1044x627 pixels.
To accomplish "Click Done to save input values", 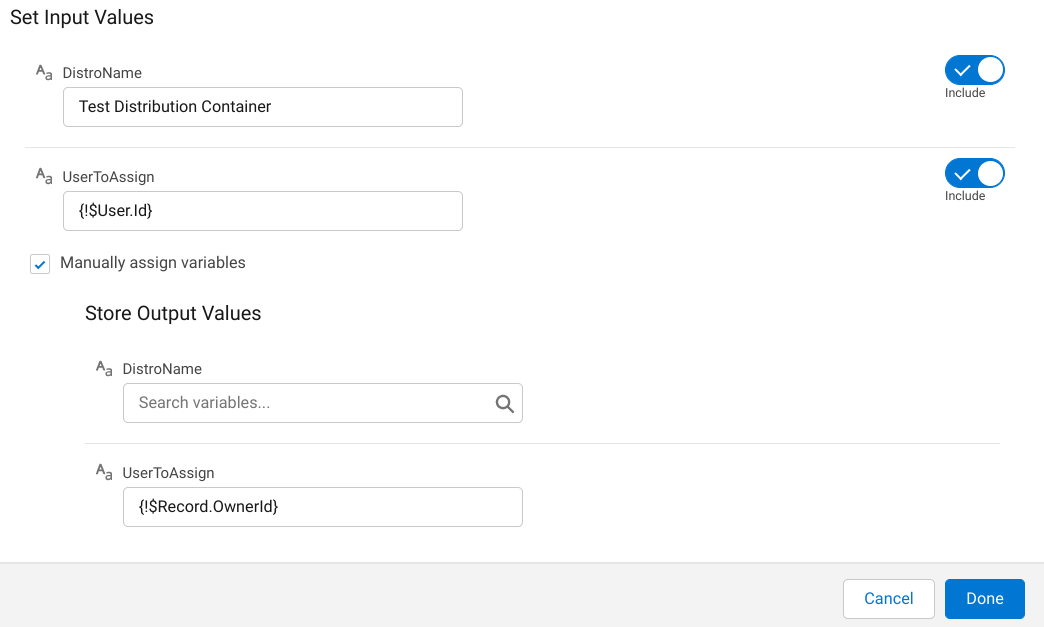I will [x=984, y=598].
